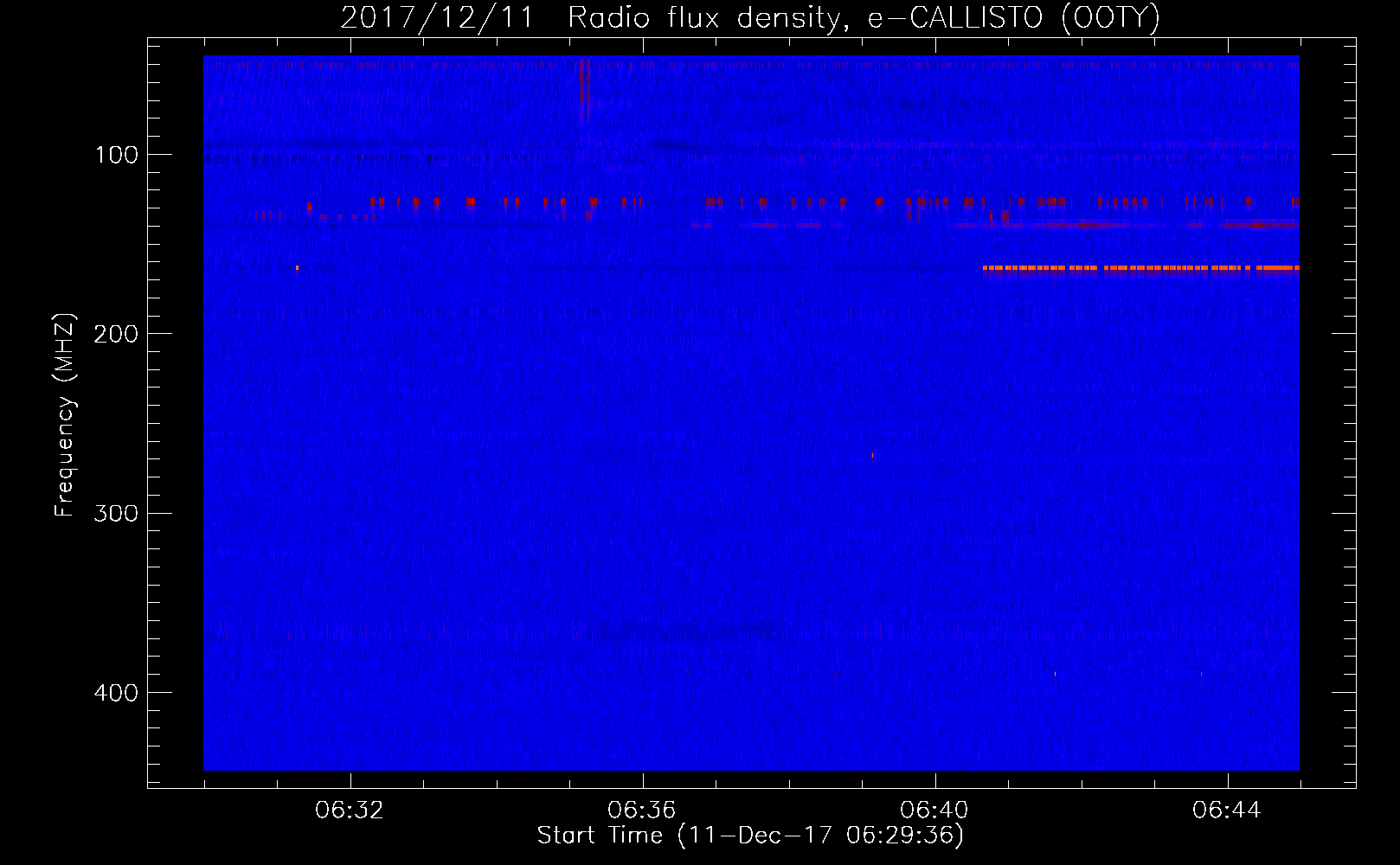The width and height of the screenshot is (1400, 865).
Task: Click the 200 frequency tick label
Action: [x=116, y=334]
